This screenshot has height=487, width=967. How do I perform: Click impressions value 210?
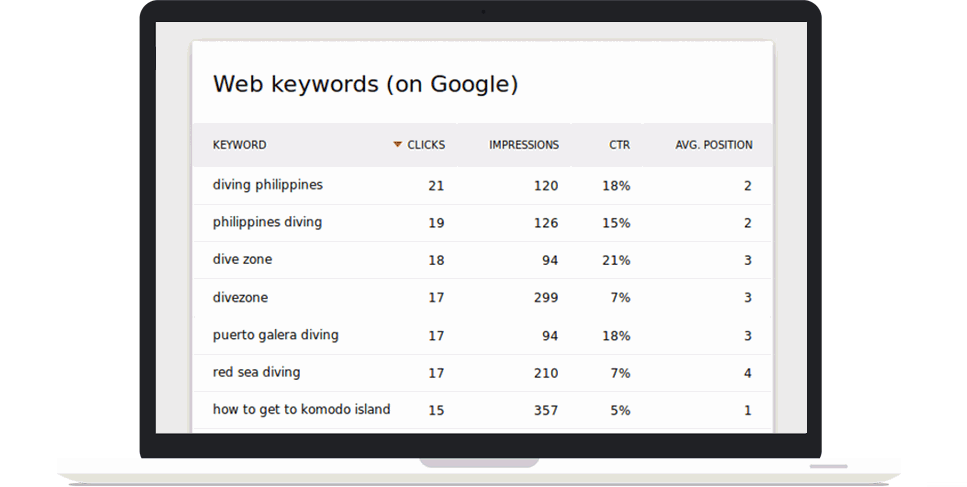(x=546, y=373)
